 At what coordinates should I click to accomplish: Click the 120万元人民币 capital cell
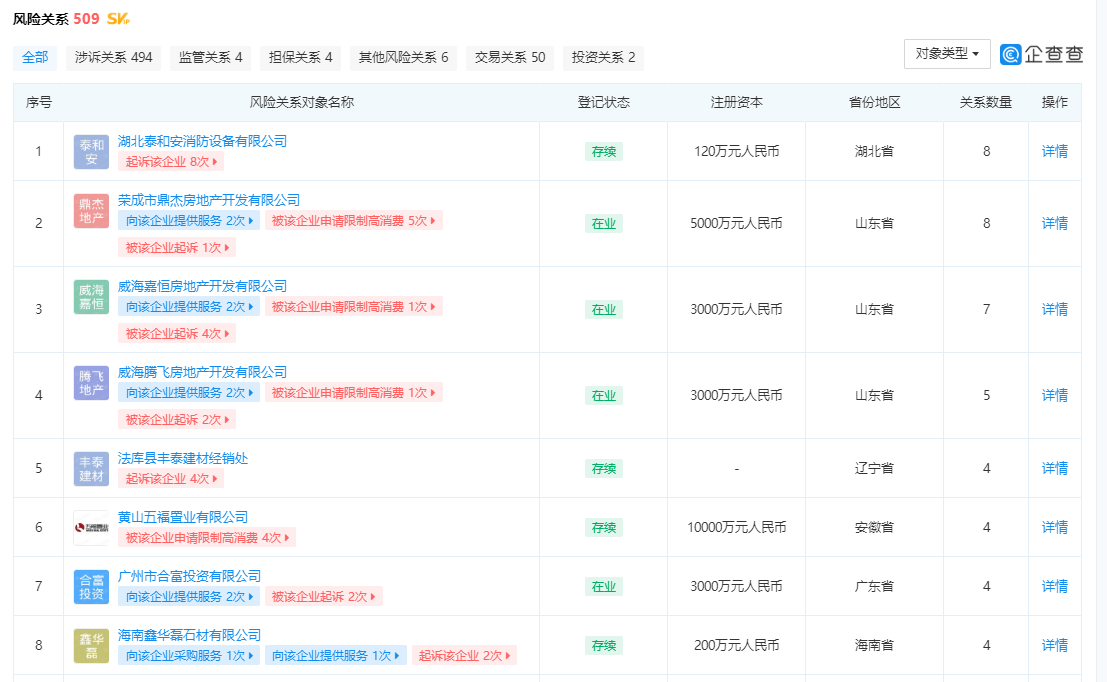(x=736, y=152)
